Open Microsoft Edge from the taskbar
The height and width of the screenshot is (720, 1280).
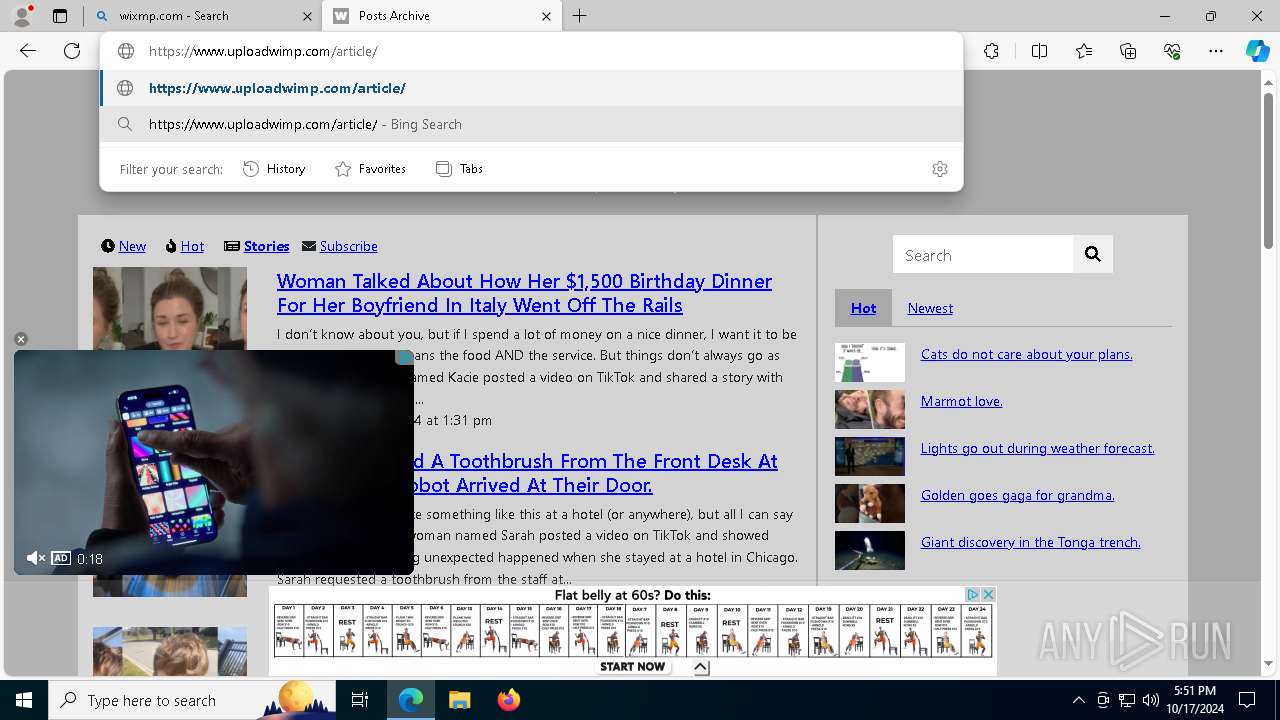click(411, 700)
